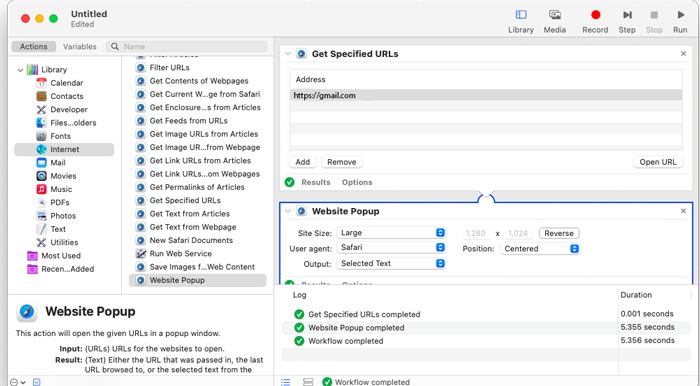Select the Developer category
The height and width of the screenshot is (386, 700).
[x=69, y=110]
